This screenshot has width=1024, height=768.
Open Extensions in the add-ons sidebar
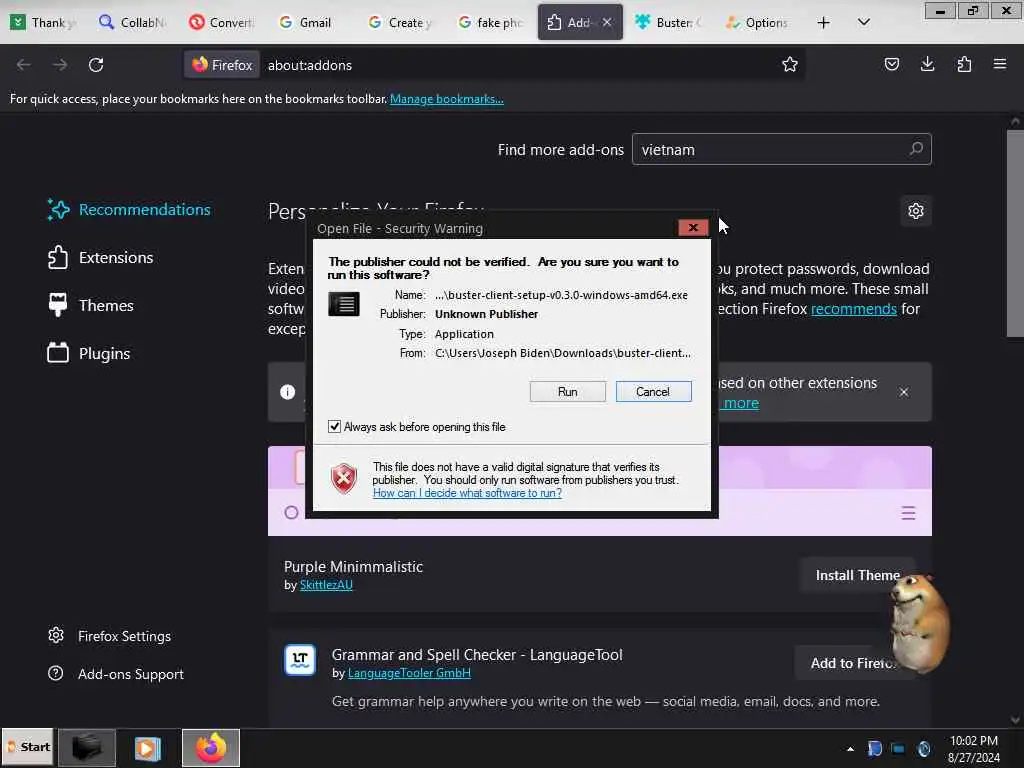[101, 257]
